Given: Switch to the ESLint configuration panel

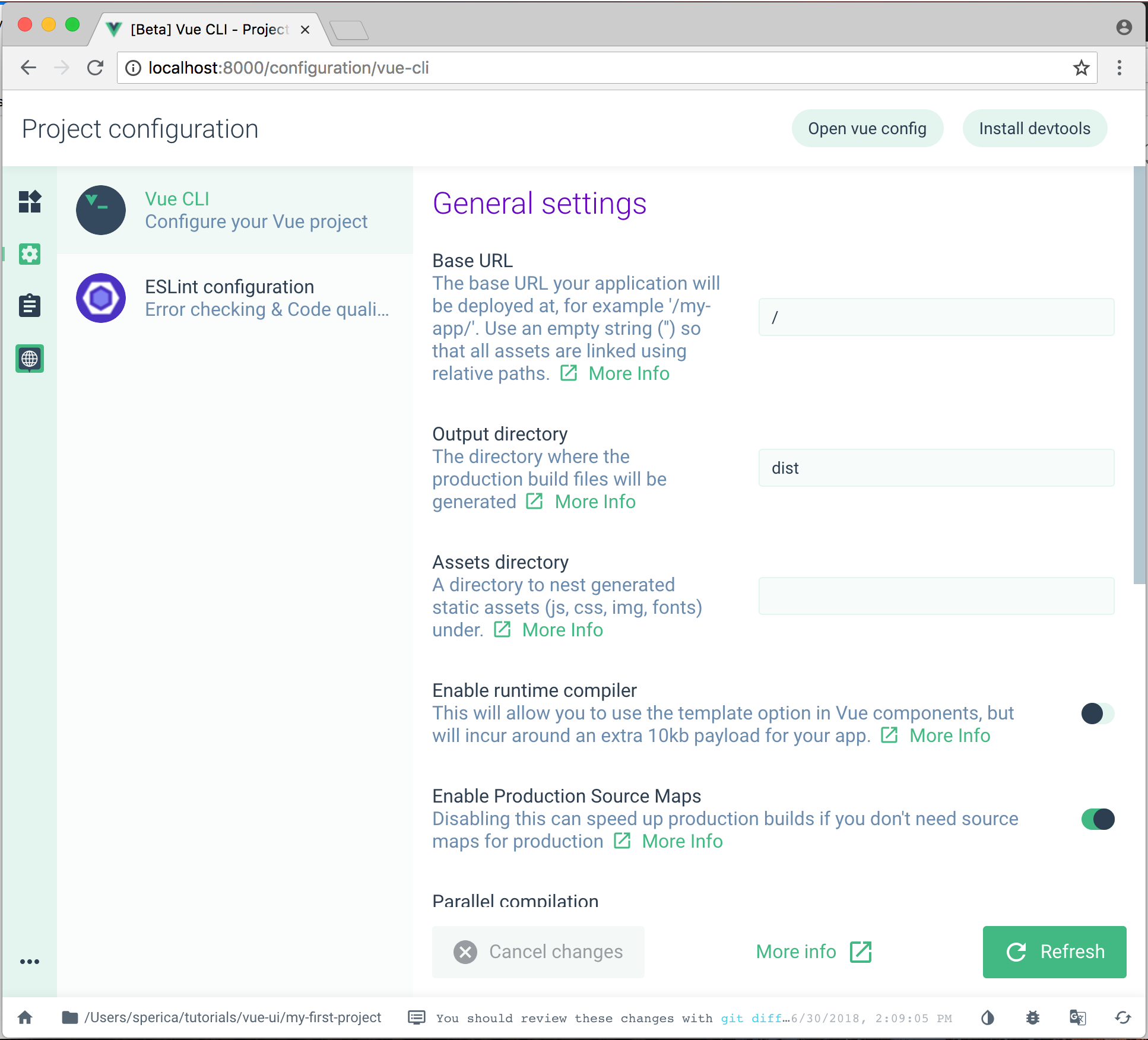Looking at the screenshot, I should click(x=236, y=297).
